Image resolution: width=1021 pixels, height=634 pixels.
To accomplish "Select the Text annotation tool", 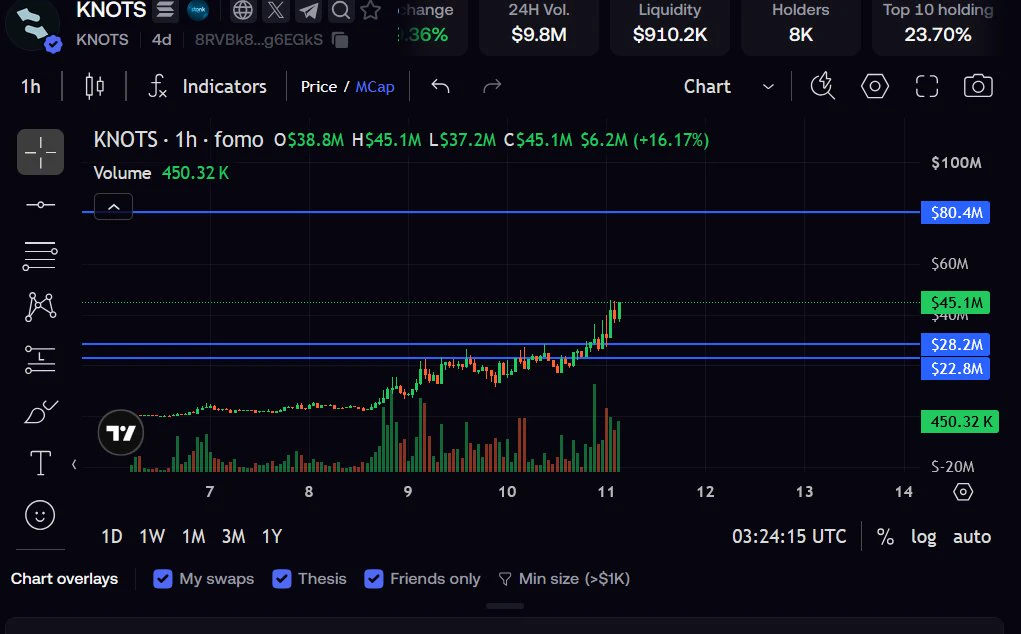I will pyautogui.click(x=40, y=463).
